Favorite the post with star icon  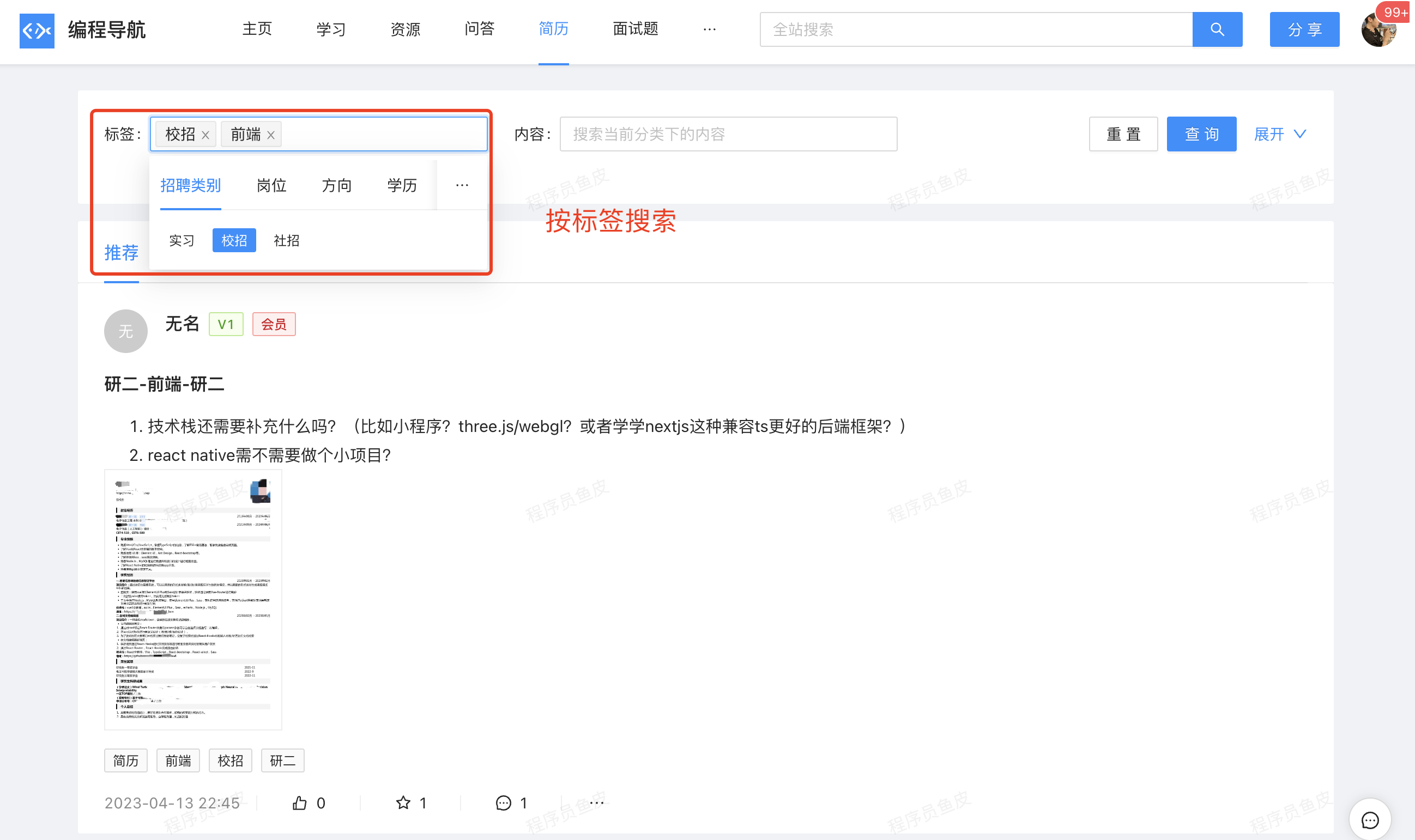coord(403,802)
